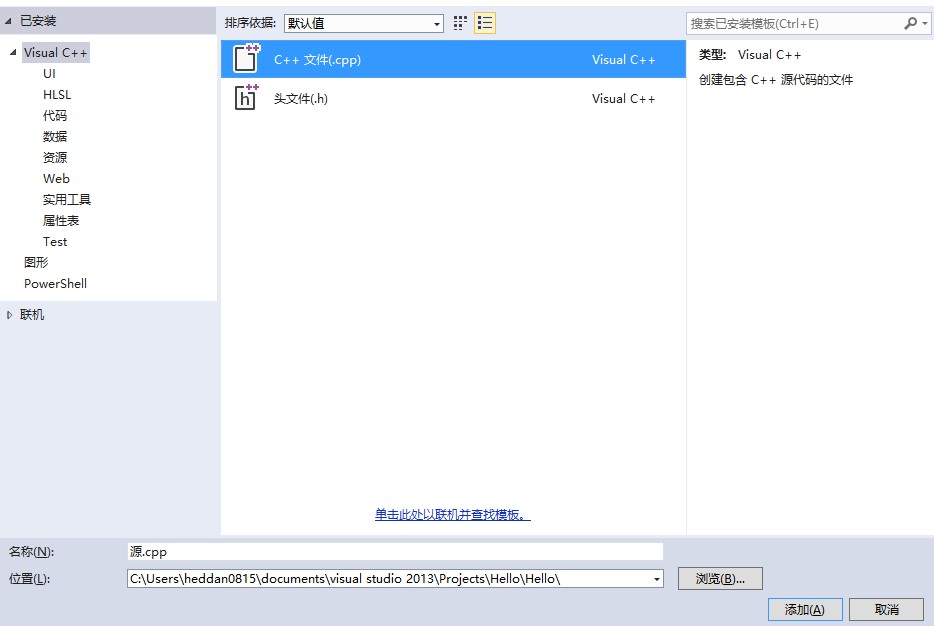Select the 资源 category

pos(55,157)
